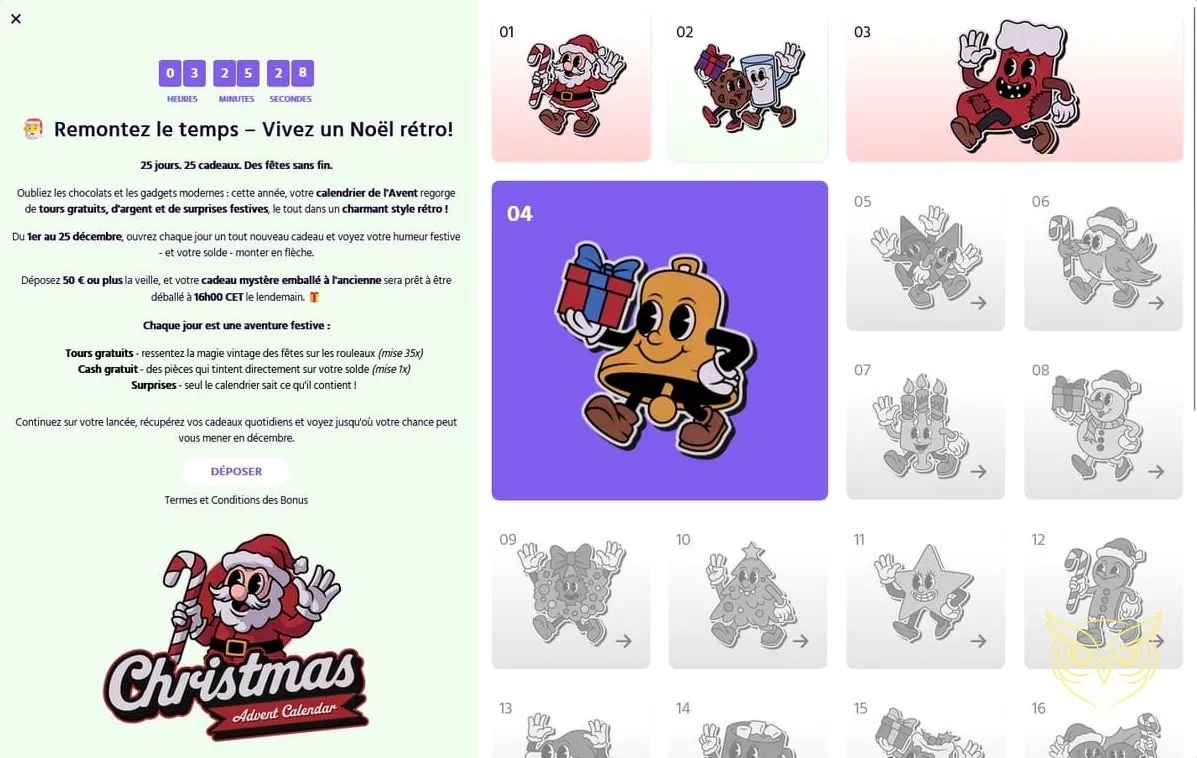
Task: Close the advent calendar overlay
Action: pyautogui.click(x=16, y=19)
